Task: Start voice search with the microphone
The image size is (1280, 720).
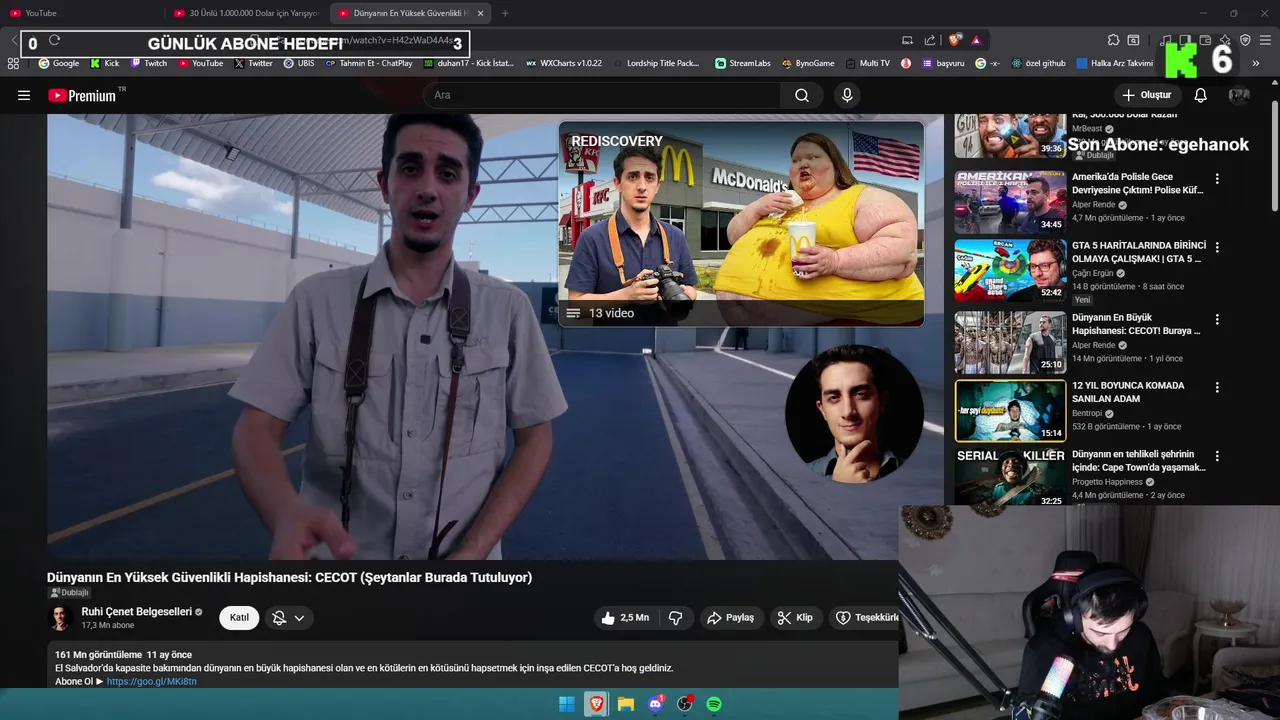Action: [x=847, y=95]
